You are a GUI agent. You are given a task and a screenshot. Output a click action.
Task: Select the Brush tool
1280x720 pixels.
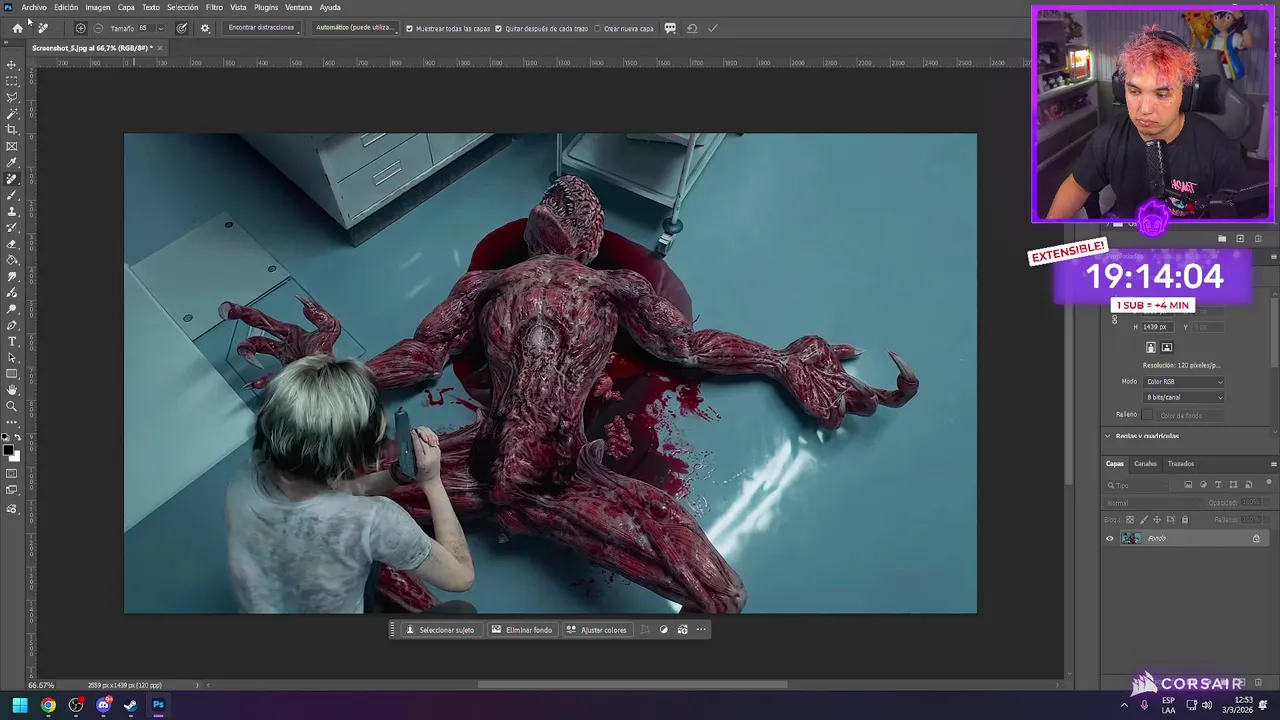[x=12, y=195]
